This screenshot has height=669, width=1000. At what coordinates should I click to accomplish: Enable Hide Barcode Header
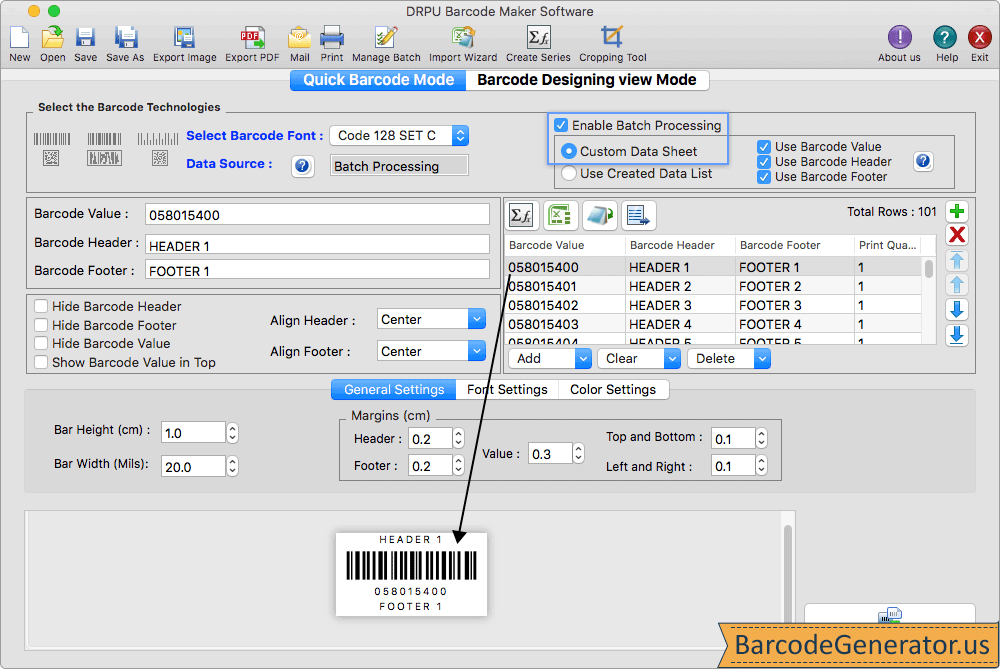point(41,306)
